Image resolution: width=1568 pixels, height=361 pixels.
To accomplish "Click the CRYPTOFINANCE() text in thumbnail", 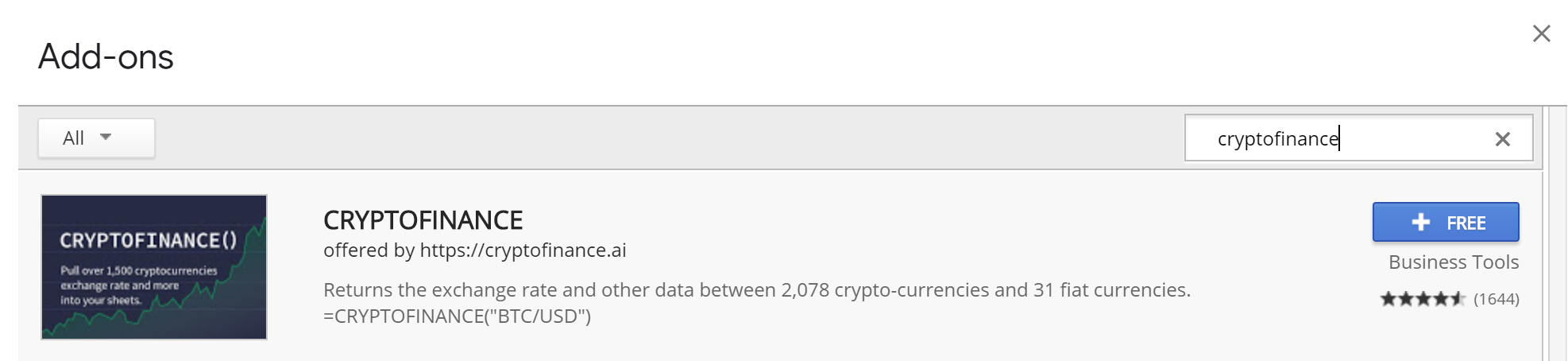I will coord(149,240).
